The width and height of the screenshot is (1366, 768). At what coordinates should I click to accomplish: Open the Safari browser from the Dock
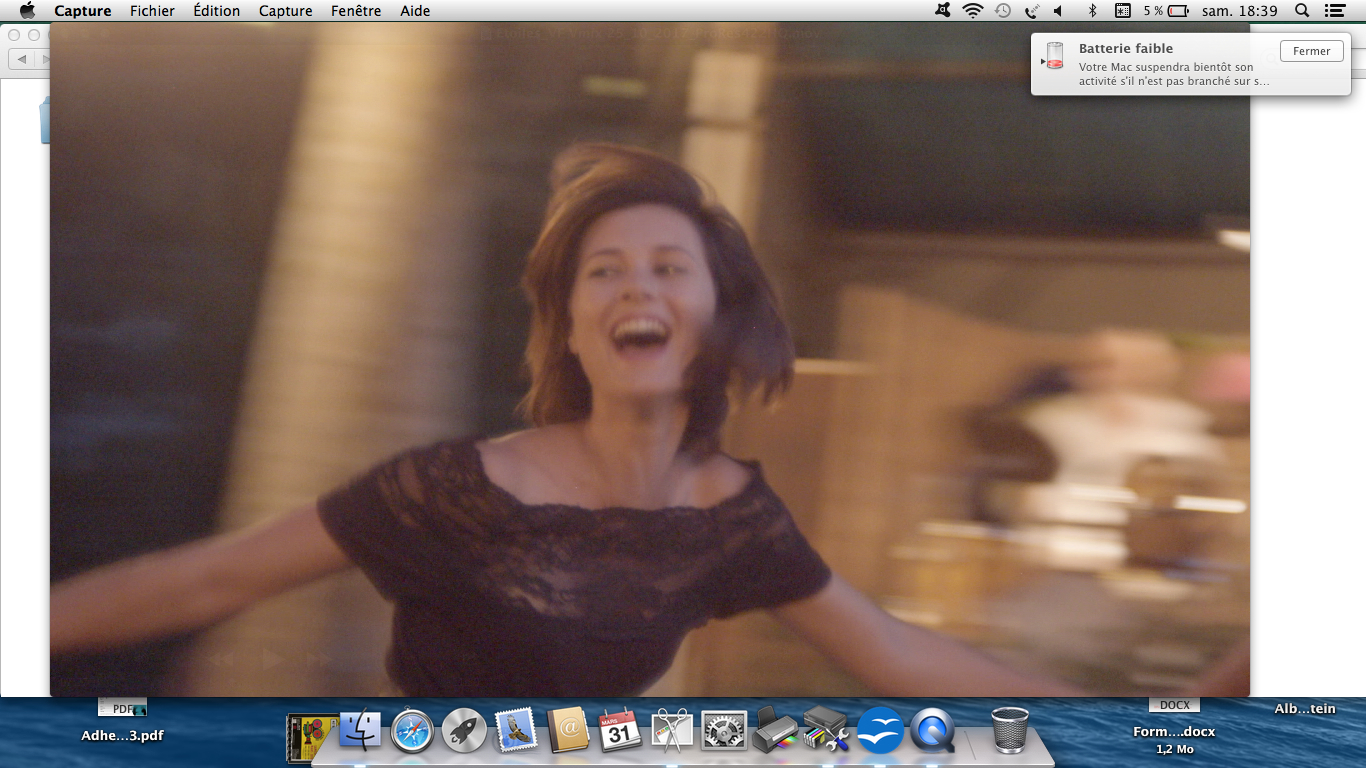[x=412, y=731]
